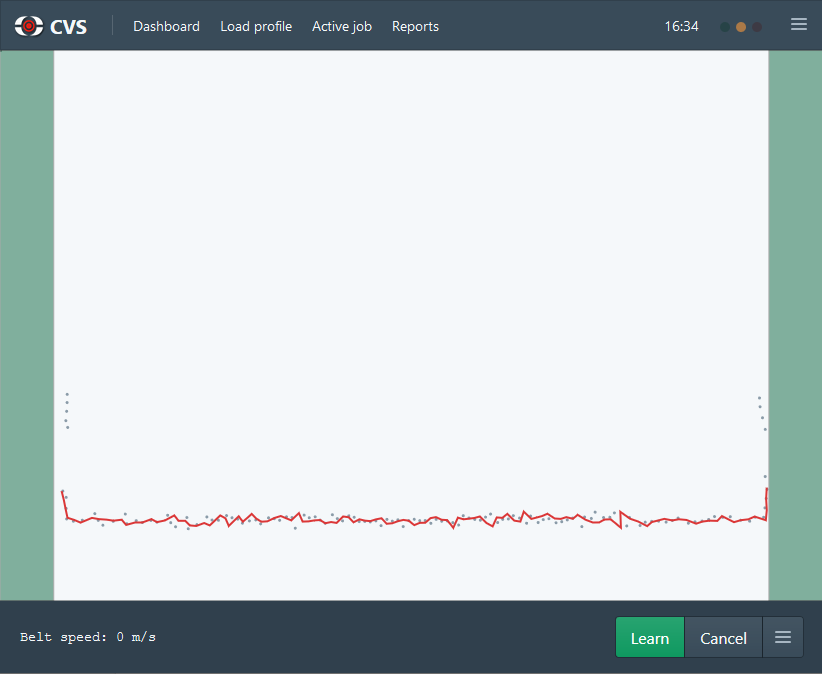
Task: Click the orange status indicator dot
Action: pos(741,27)
